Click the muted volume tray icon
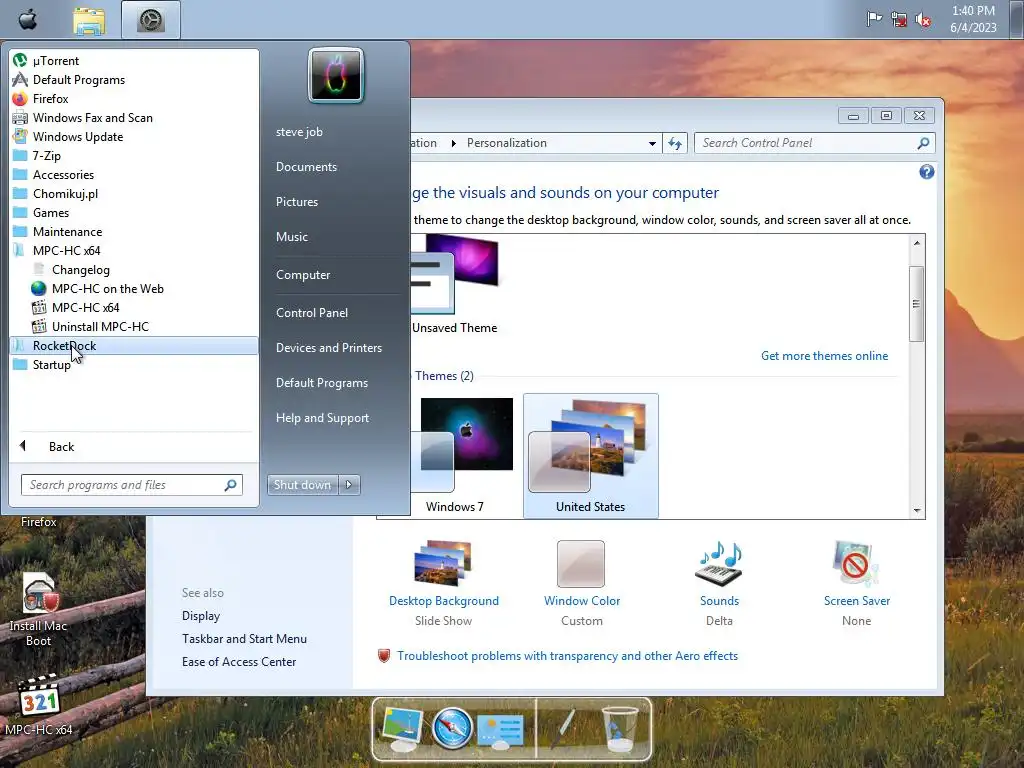This screenshot has width=1024, height=768. [x=923, y=20]
